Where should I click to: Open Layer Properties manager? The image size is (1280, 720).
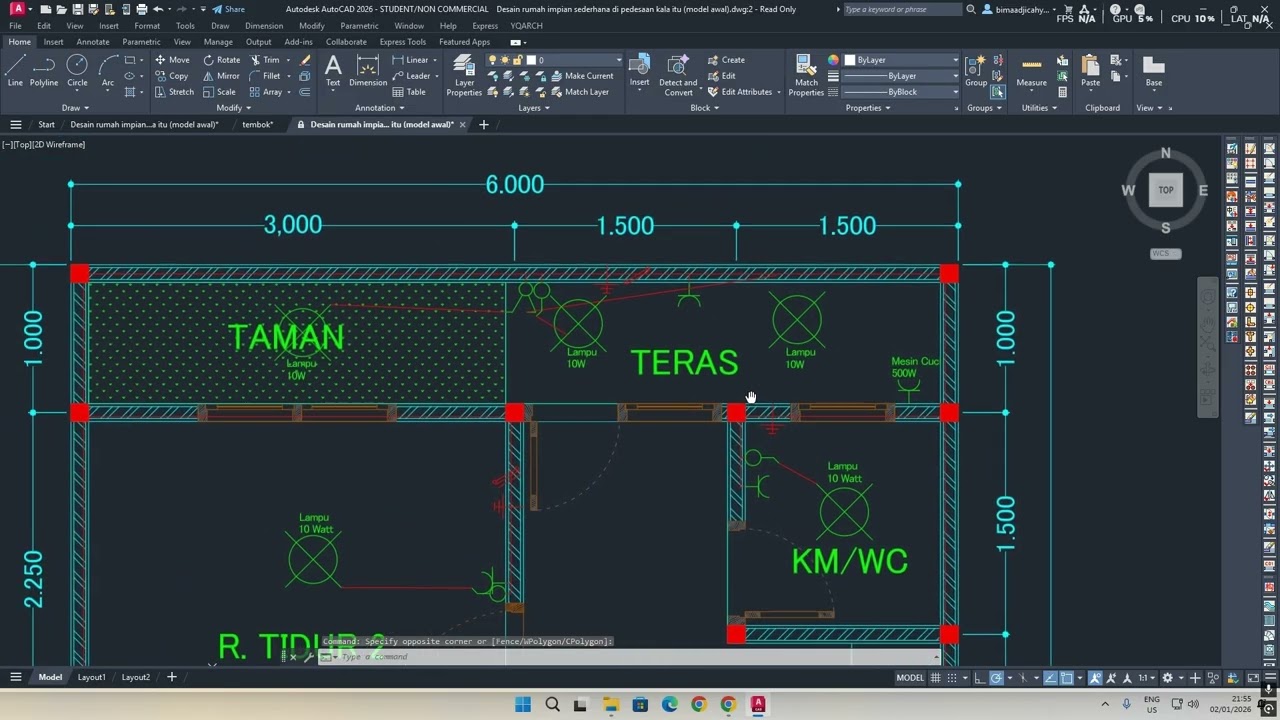point(464,75)
